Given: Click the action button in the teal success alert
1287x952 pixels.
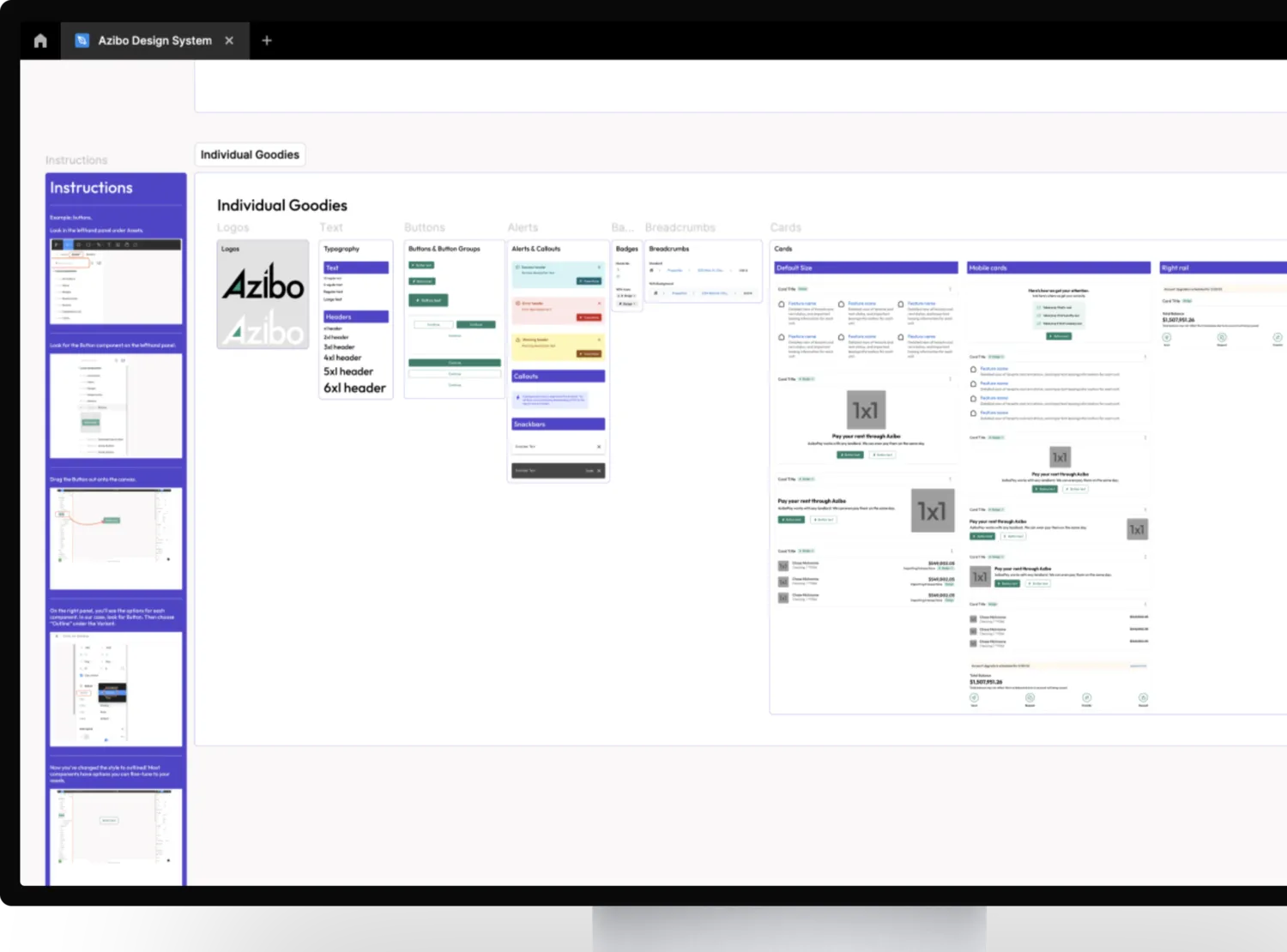Looking at the screenshot, I should [x=589, y=281].
